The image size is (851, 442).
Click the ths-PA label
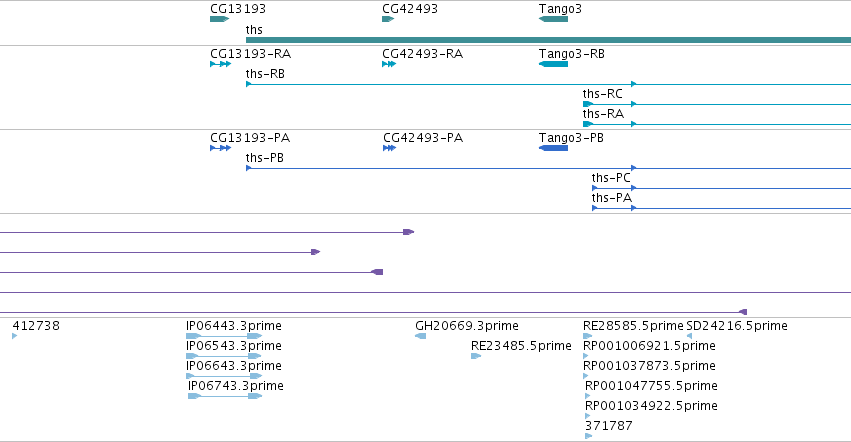click(x=612, y=198)
